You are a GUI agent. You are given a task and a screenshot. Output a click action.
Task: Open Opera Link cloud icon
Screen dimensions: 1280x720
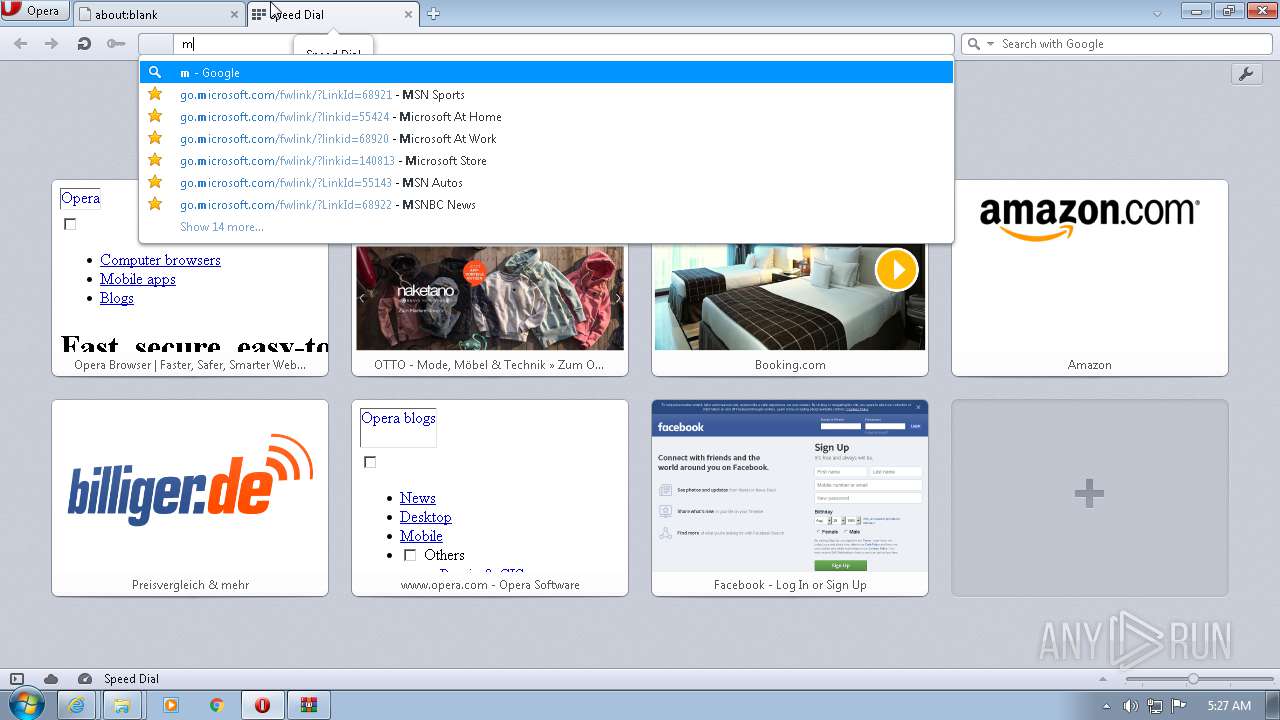click(51, 679)
